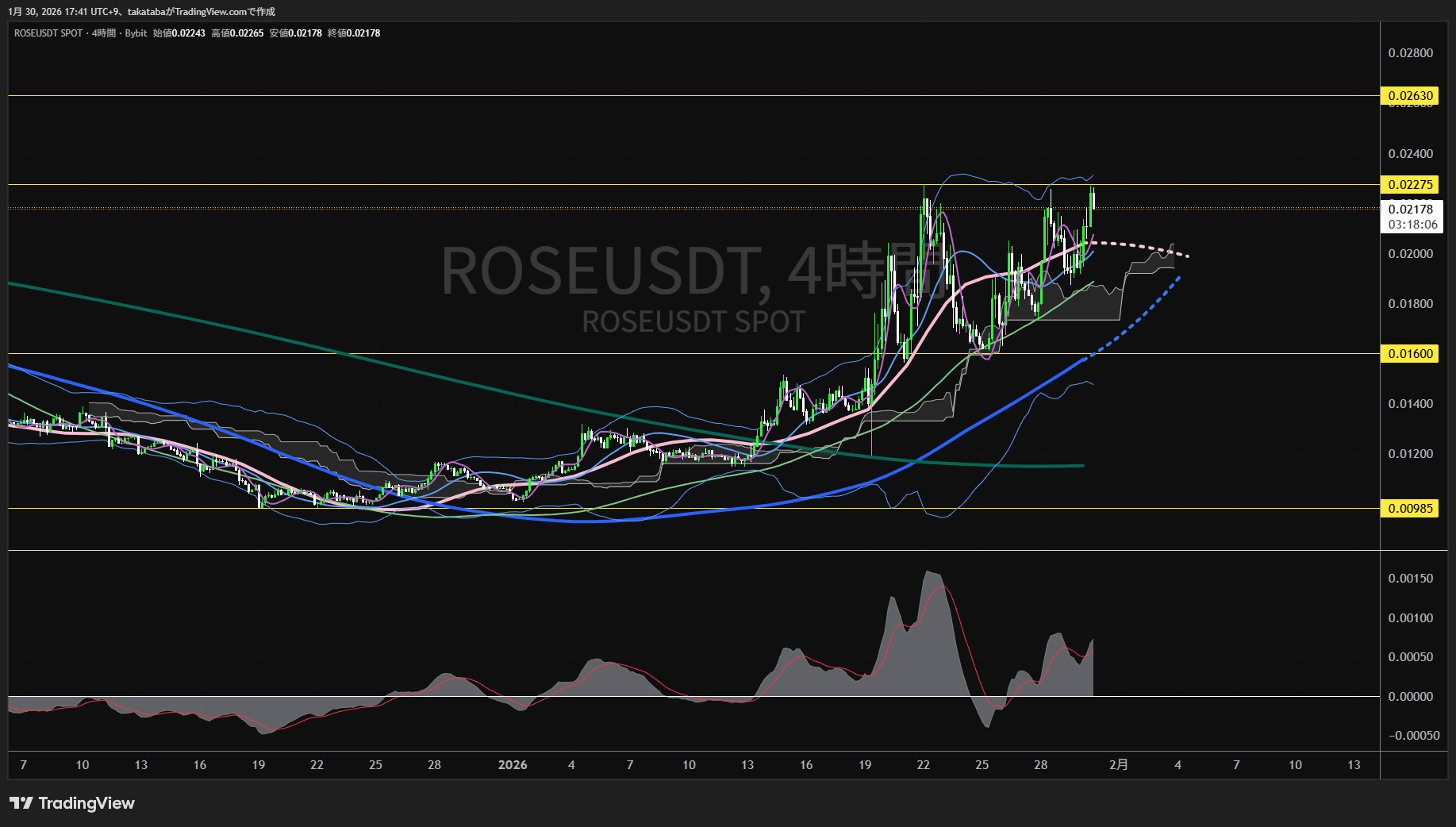Click the Bybit exchange name in header
The height and width of the screenshot is (827, 1456).
click(136, 33)
